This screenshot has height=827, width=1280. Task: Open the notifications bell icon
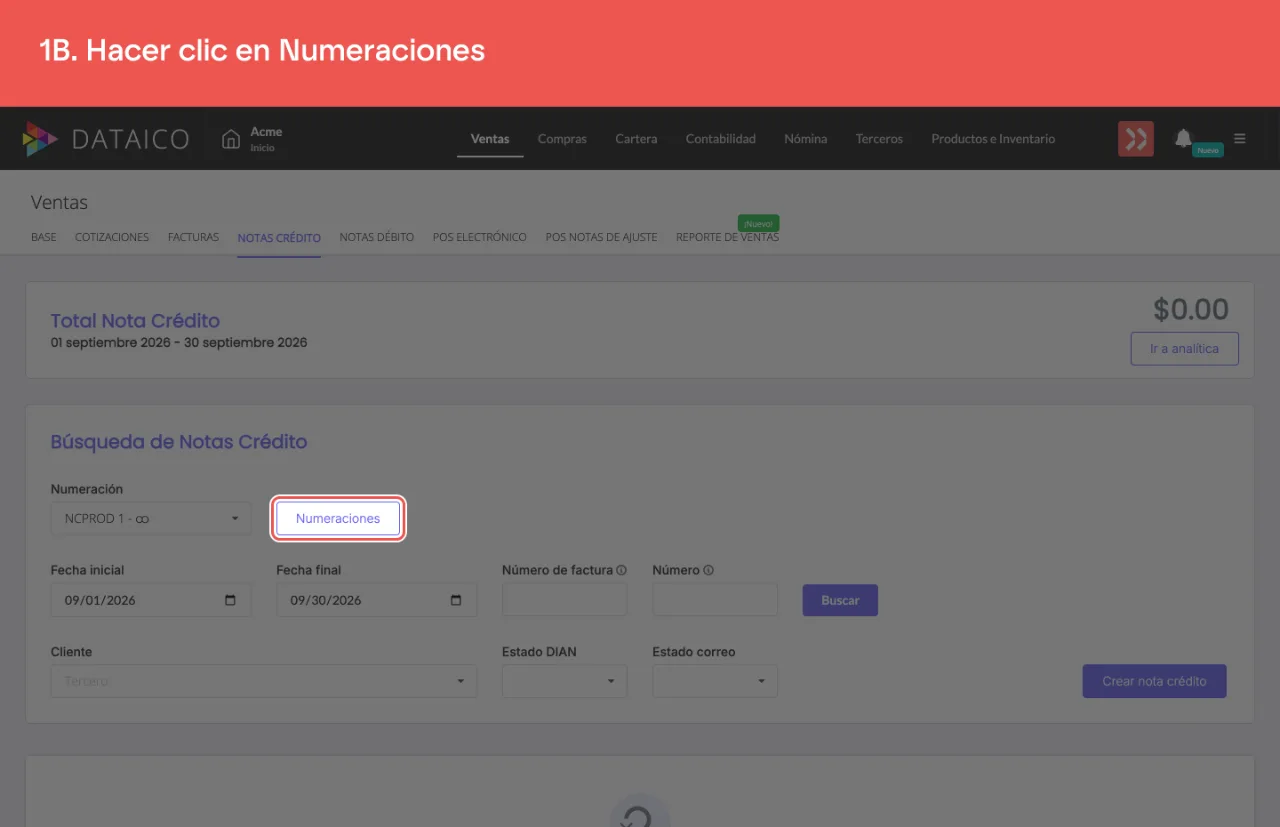(x=1184, y=138)
